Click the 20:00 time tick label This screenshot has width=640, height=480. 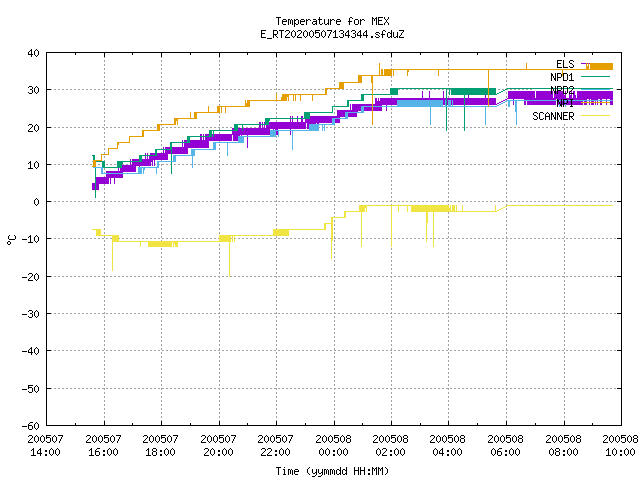[219, 452]
